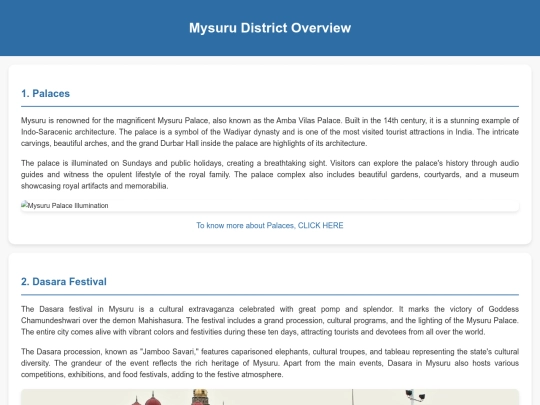Click the broken Mysuru Palace Illumination image
The height and width of the screenshot is (405, 540).
pos(270,206)
